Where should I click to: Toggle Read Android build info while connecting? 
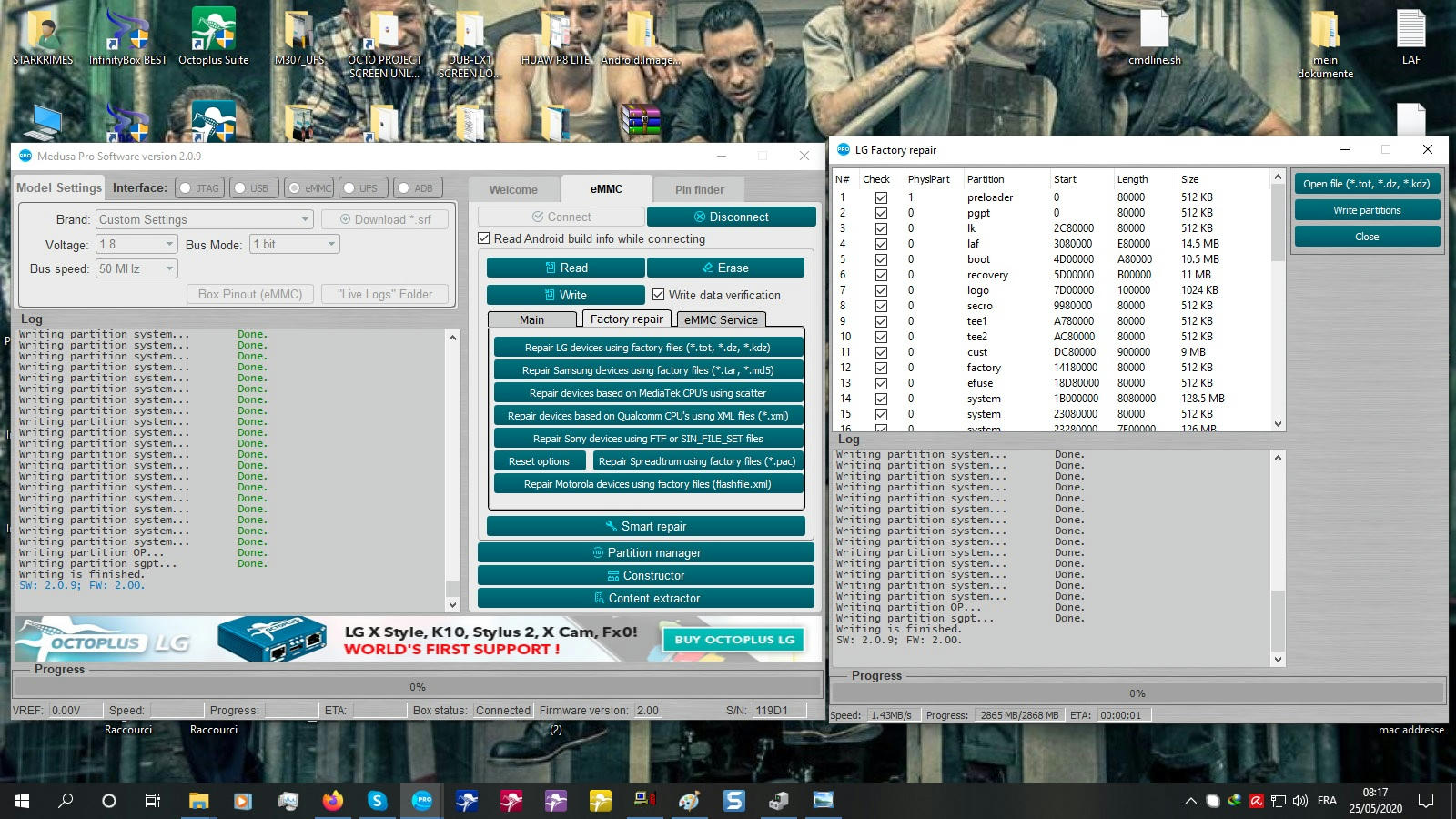click(x=484, y=238)
